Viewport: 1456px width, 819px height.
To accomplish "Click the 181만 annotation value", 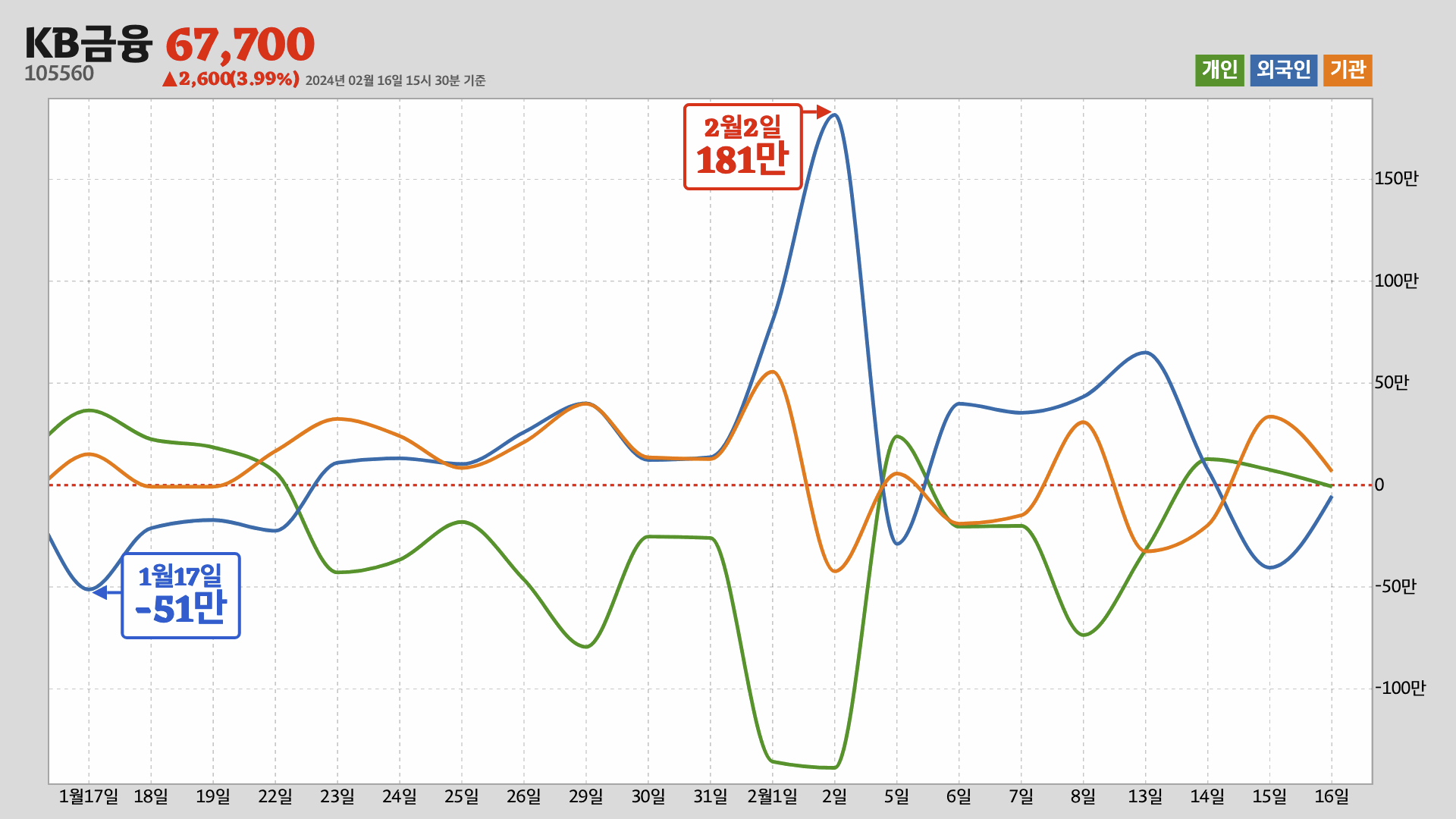I will click(x=742, y=160).
